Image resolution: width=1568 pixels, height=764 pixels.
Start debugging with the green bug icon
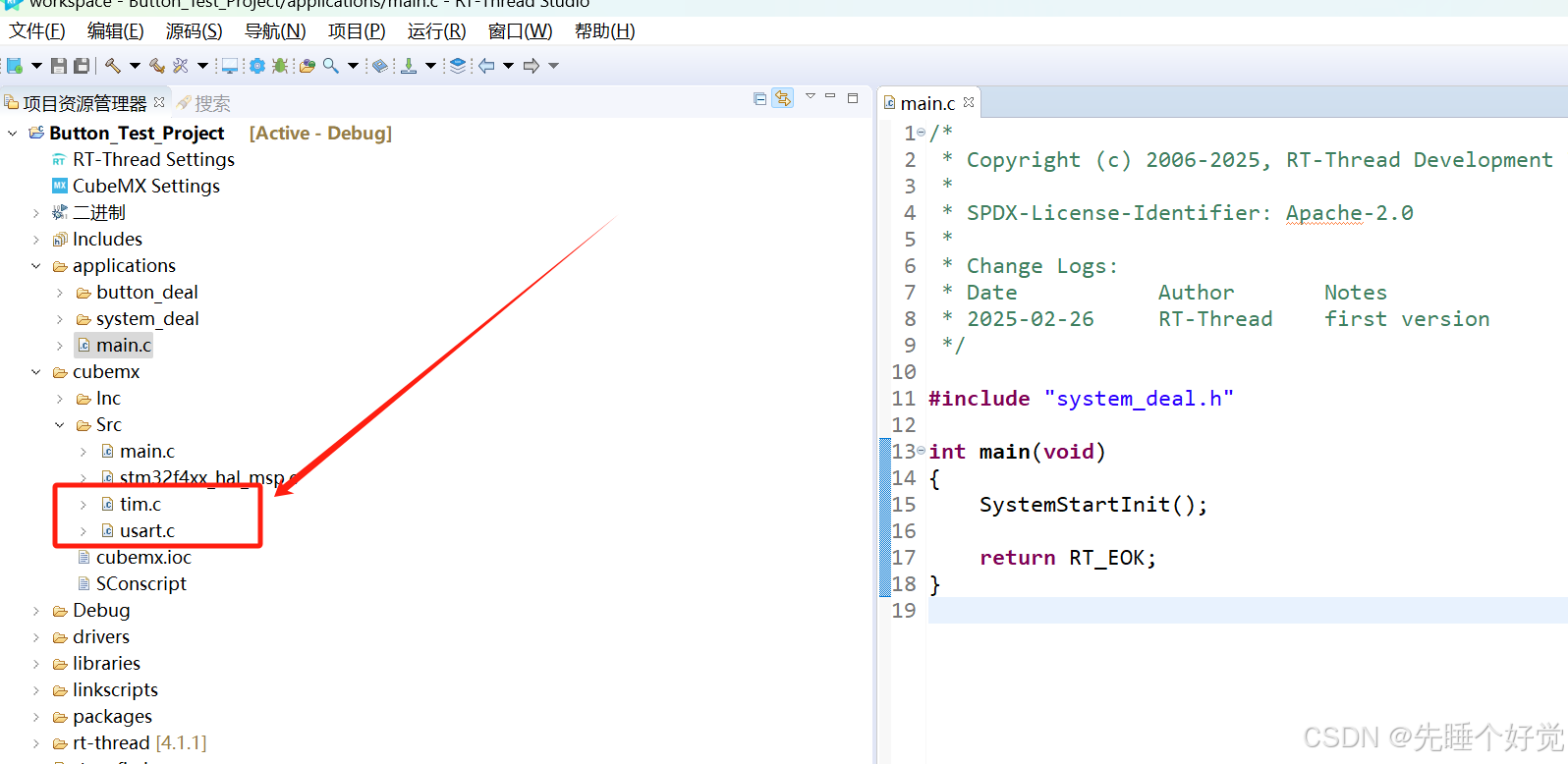[280, 66]
